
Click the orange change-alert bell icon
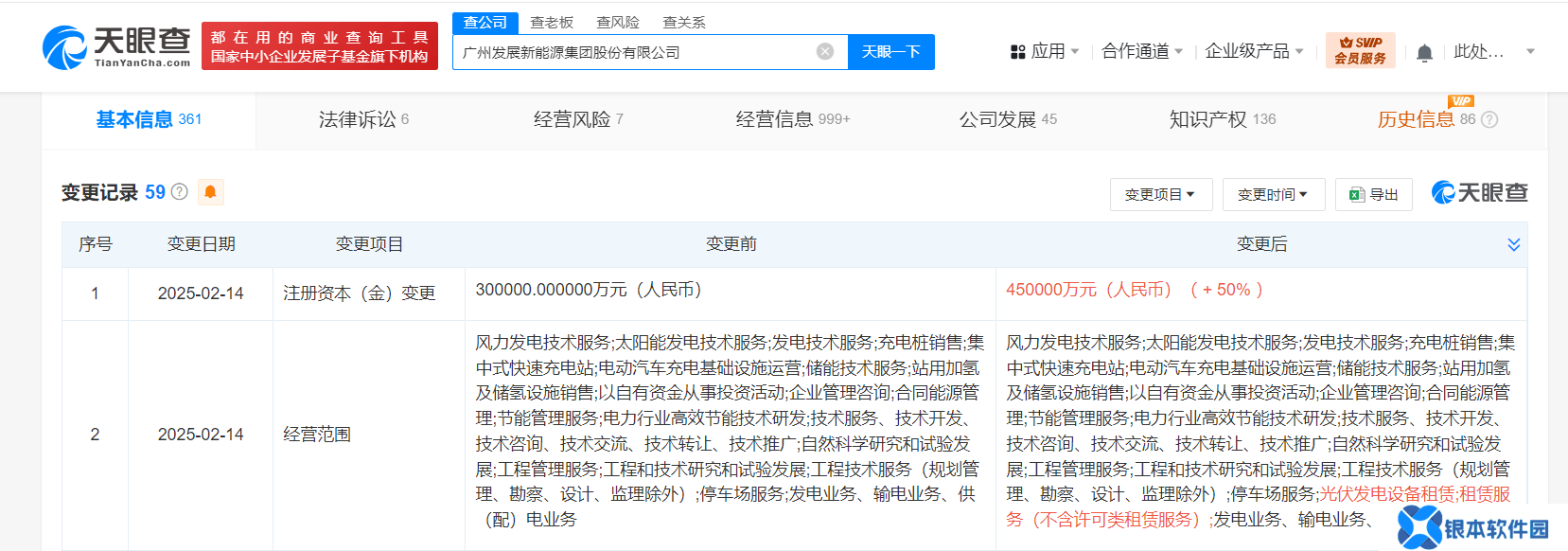coord(210,192)
